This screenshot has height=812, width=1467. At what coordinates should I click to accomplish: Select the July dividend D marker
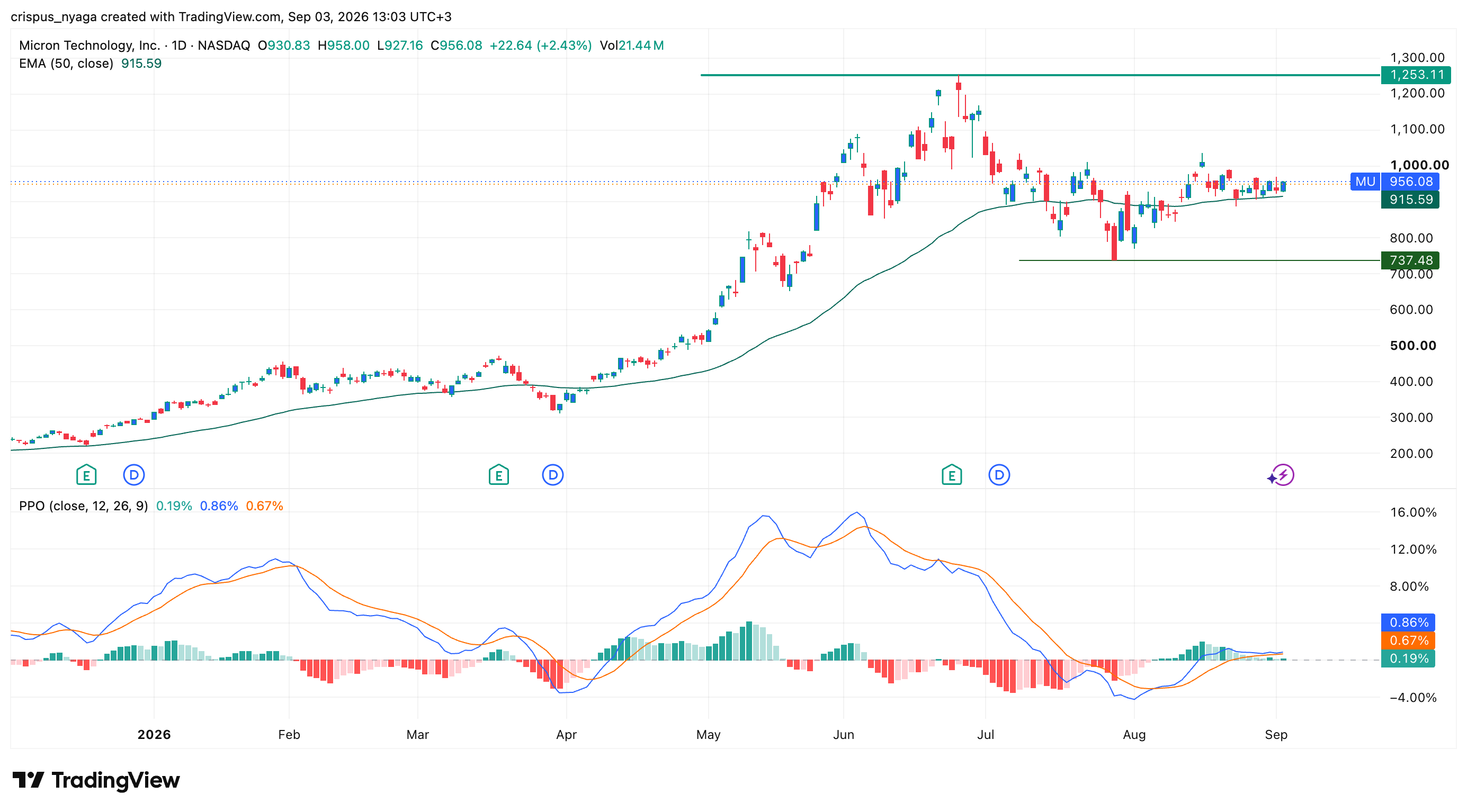pos(999,475)
